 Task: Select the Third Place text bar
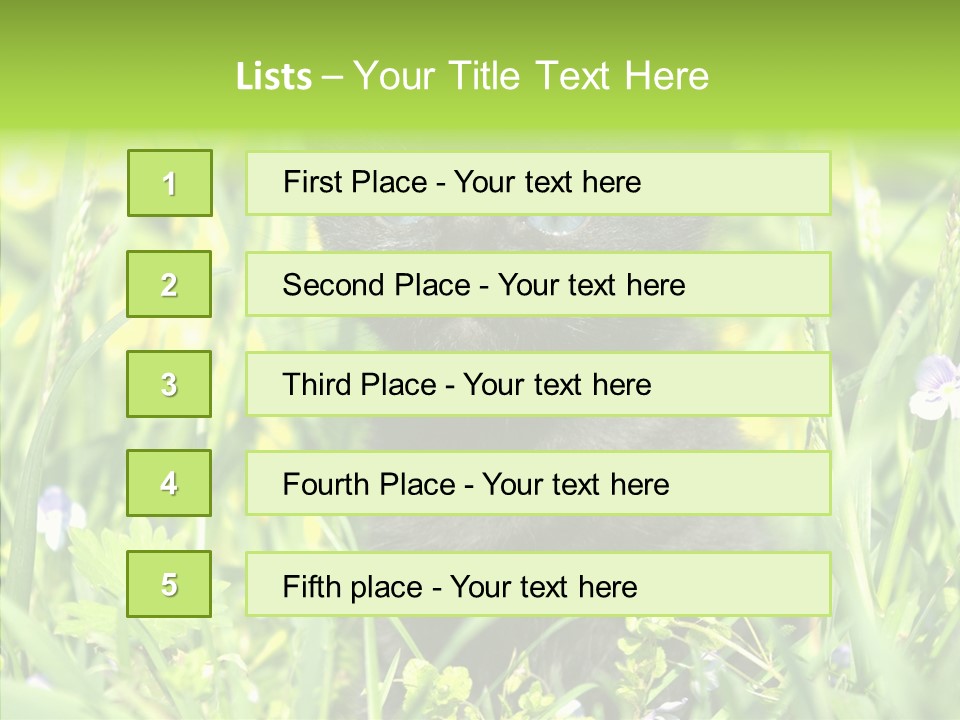(x=538, y=384)
